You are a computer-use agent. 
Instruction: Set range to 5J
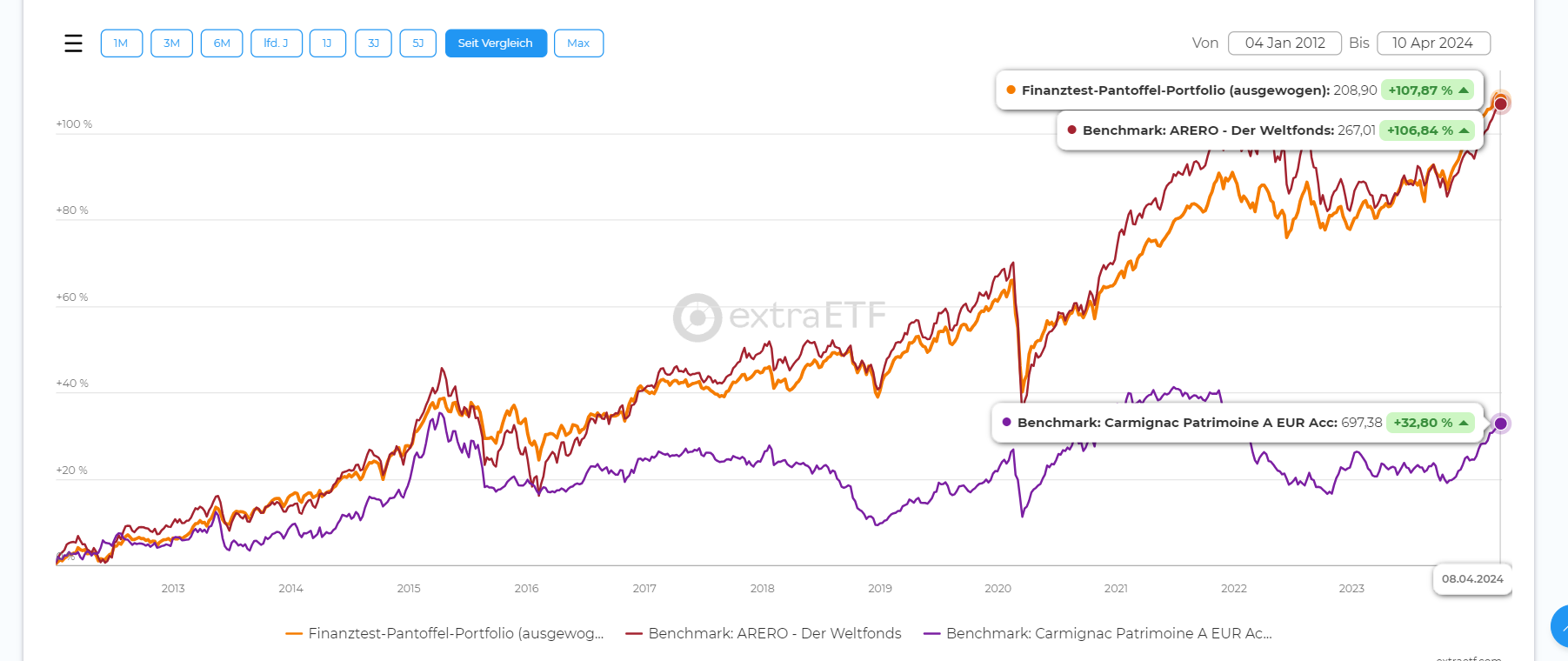click(418, 43)
